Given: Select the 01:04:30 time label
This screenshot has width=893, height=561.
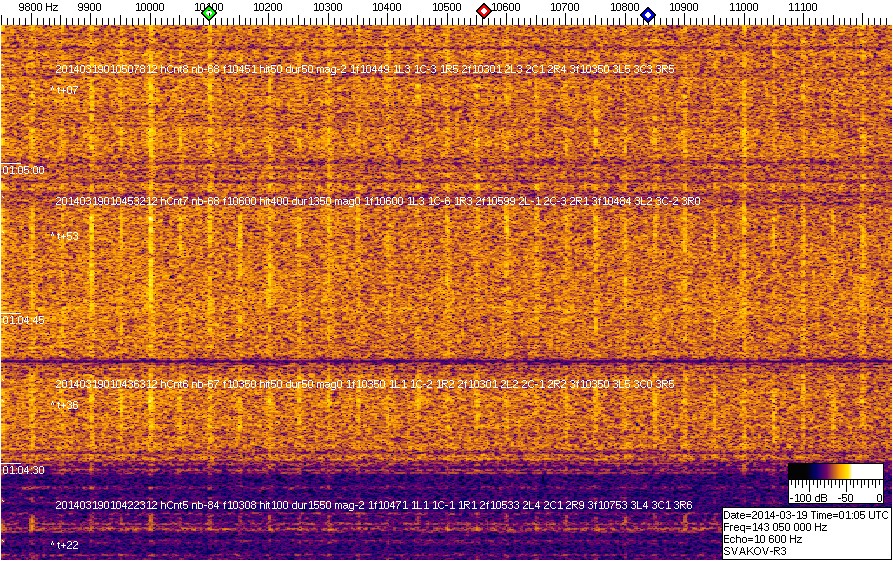Looking at the screenshot, I should pyautogui.click(x=23, y=470).
